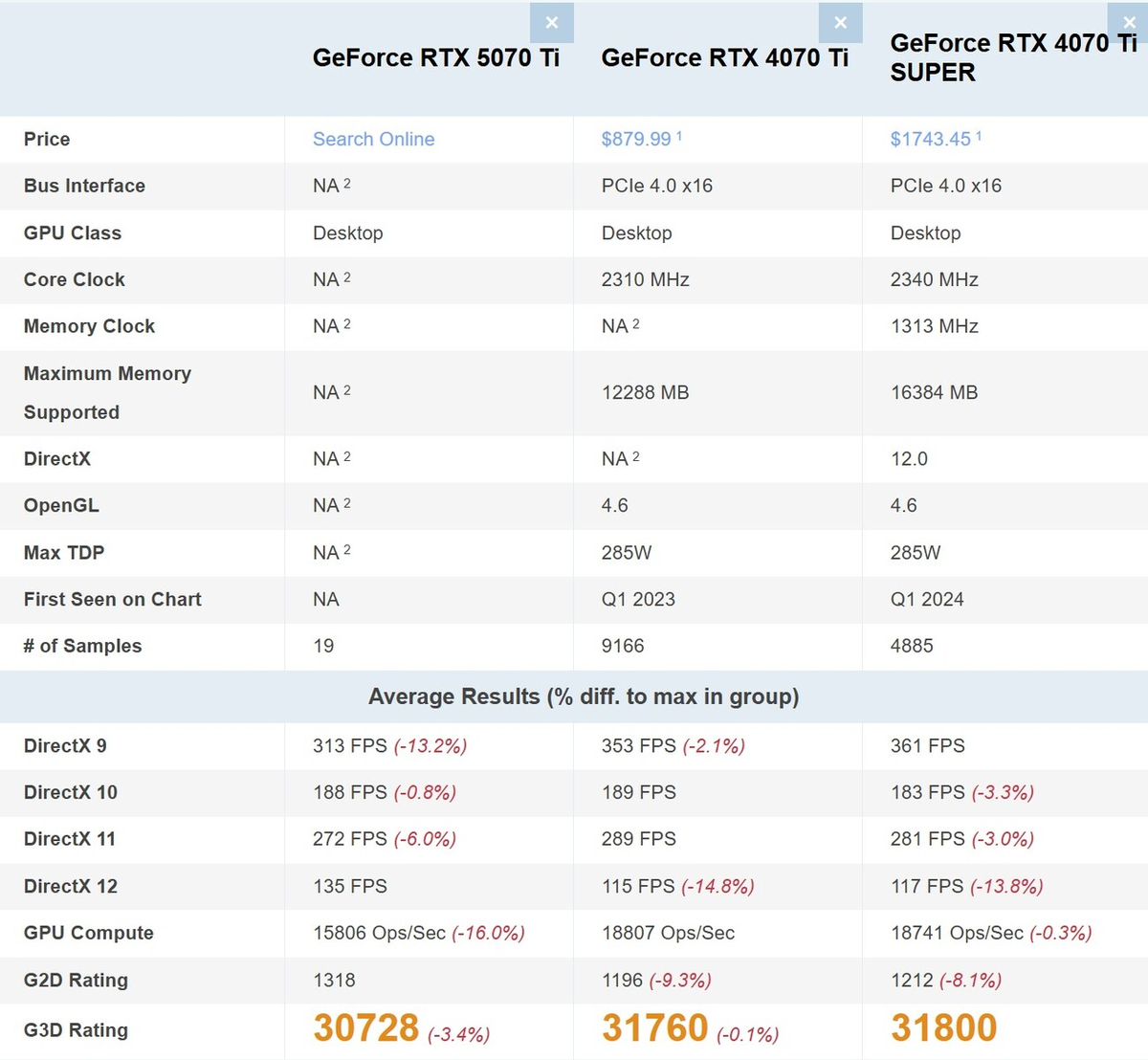Click the 12288 MB memory value
Viewport: 1148px width, 1060px height.
pyautogui.click(x=646, y=392)
